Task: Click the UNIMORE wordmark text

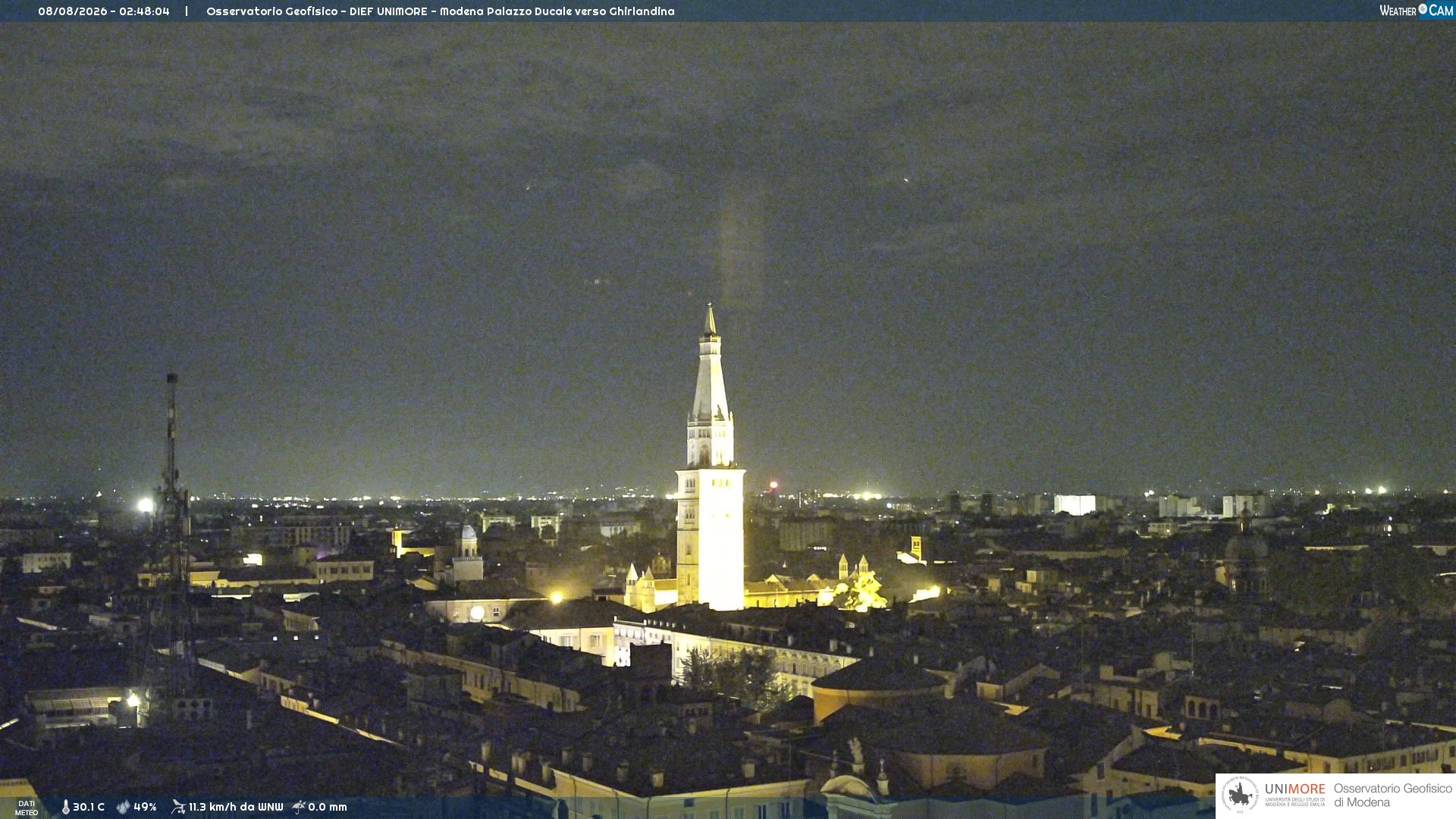Action: pyautogui.click(x=1294, y=789)
